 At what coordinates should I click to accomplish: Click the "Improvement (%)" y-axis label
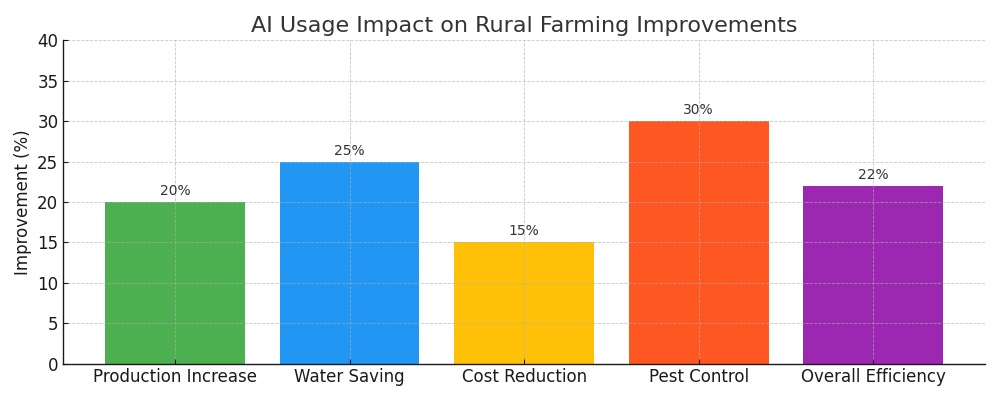click(22, 202)
